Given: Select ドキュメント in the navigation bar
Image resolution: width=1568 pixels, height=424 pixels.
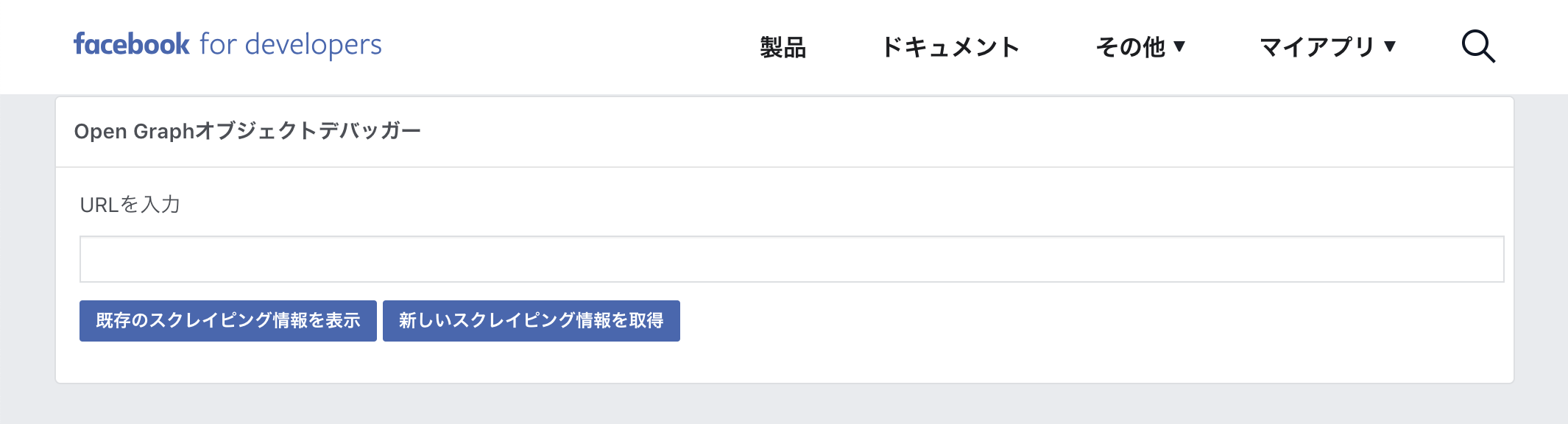Looking at the screenshot, I should point(951,46).
